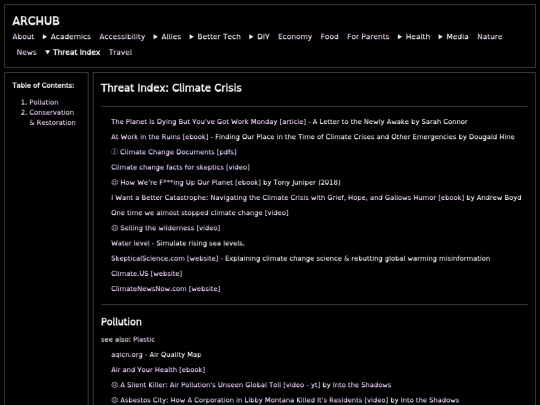The height and width of the screenshot is (405, 540).
Task: Expand the Media menu
Action: pyautogui.click(x=454, y=37)
